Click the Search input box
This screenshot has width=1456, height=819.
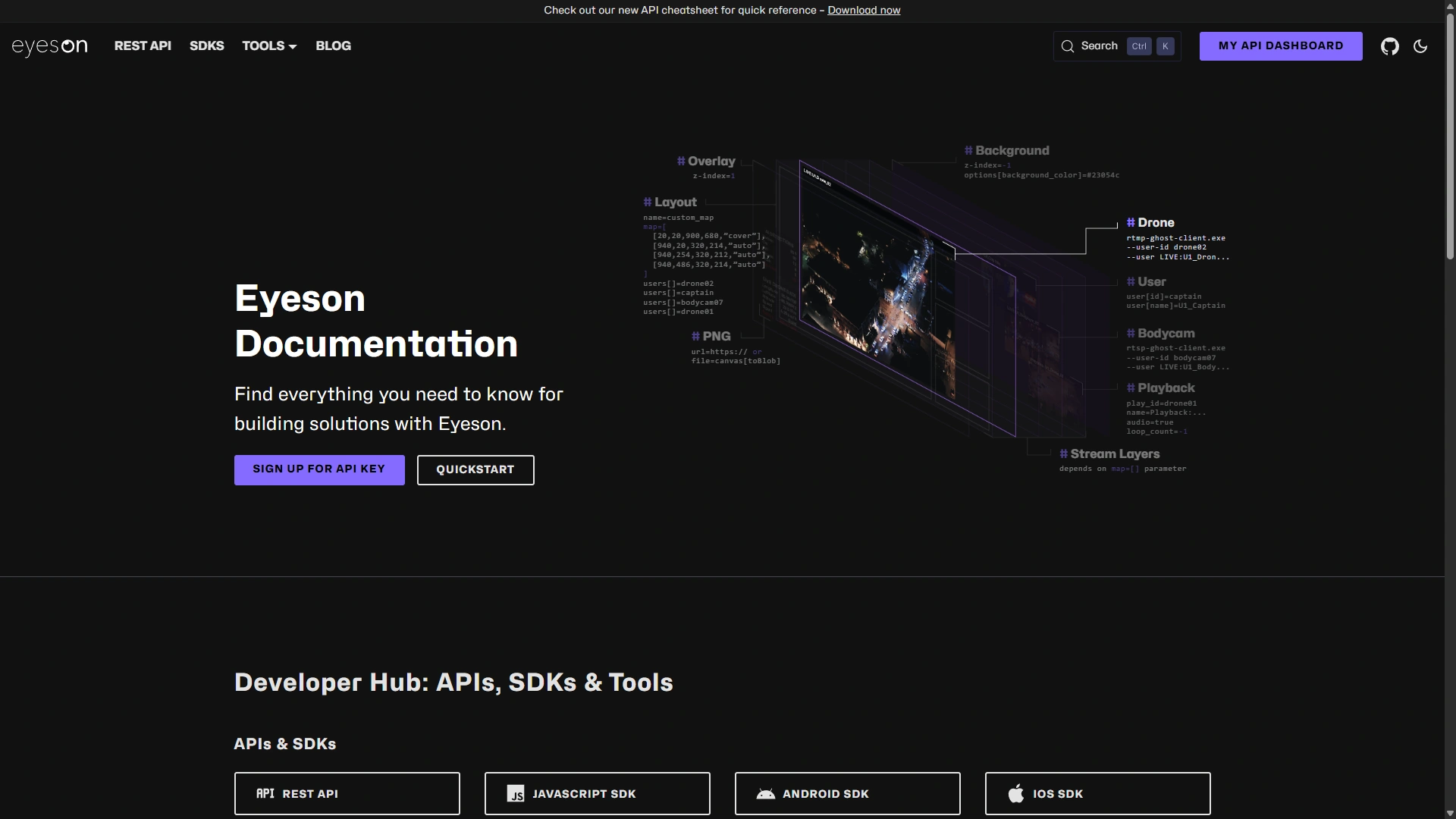[1117, 46]
